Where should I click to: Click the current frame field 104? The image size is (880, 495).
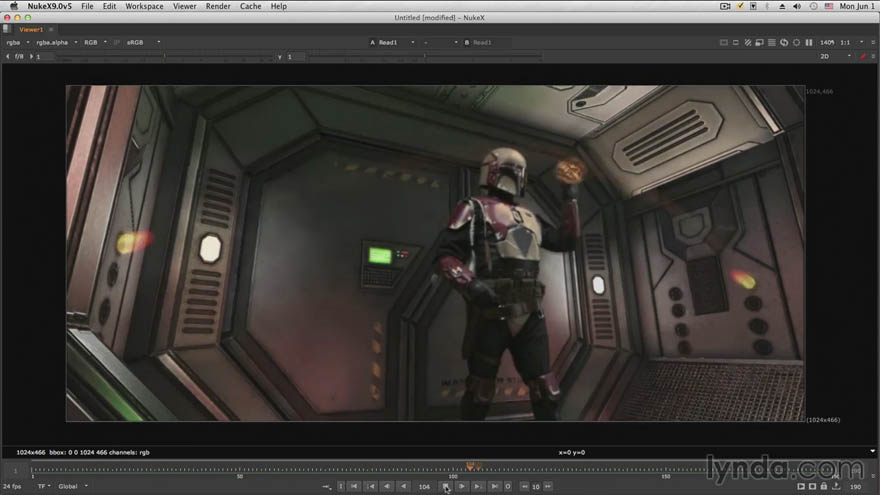[424, 487]
